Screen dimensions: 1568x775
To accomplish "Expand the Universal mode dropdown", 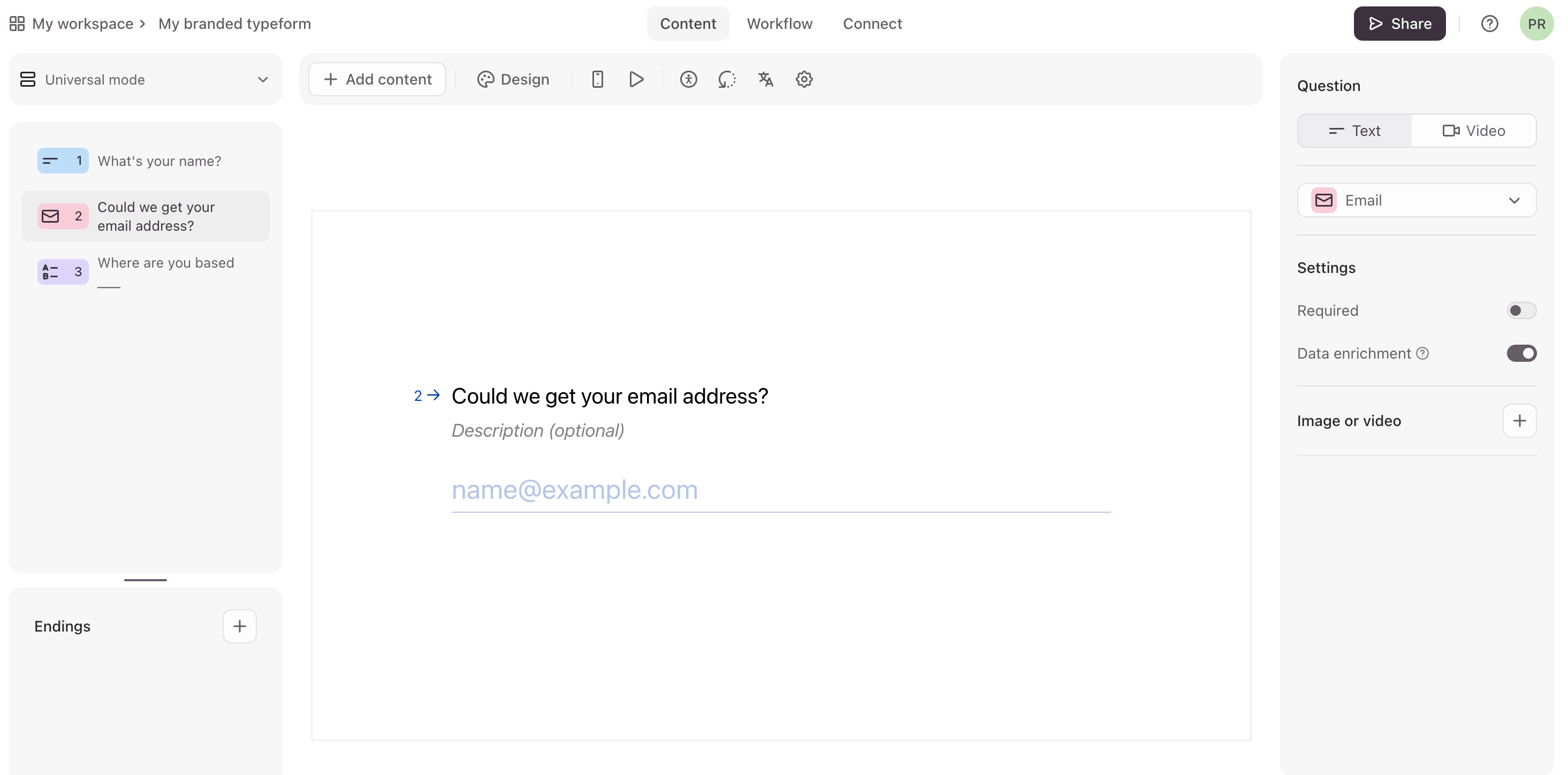I will (146, 80).
